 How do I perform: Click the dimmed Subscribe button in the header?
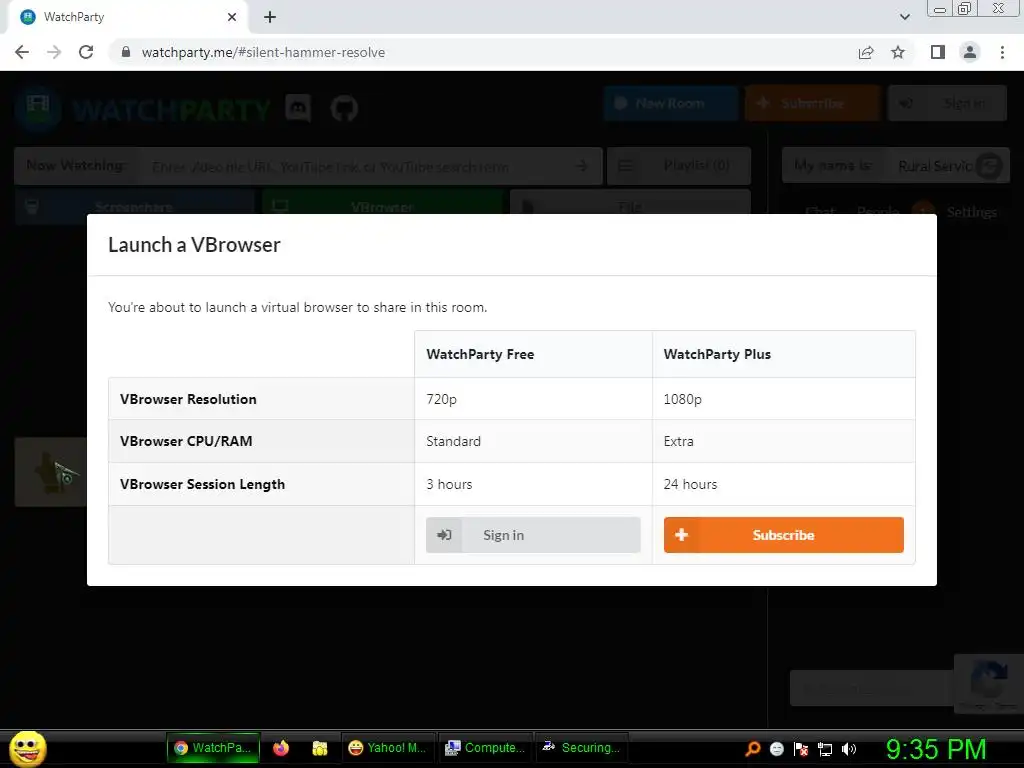tap(812, 103)
